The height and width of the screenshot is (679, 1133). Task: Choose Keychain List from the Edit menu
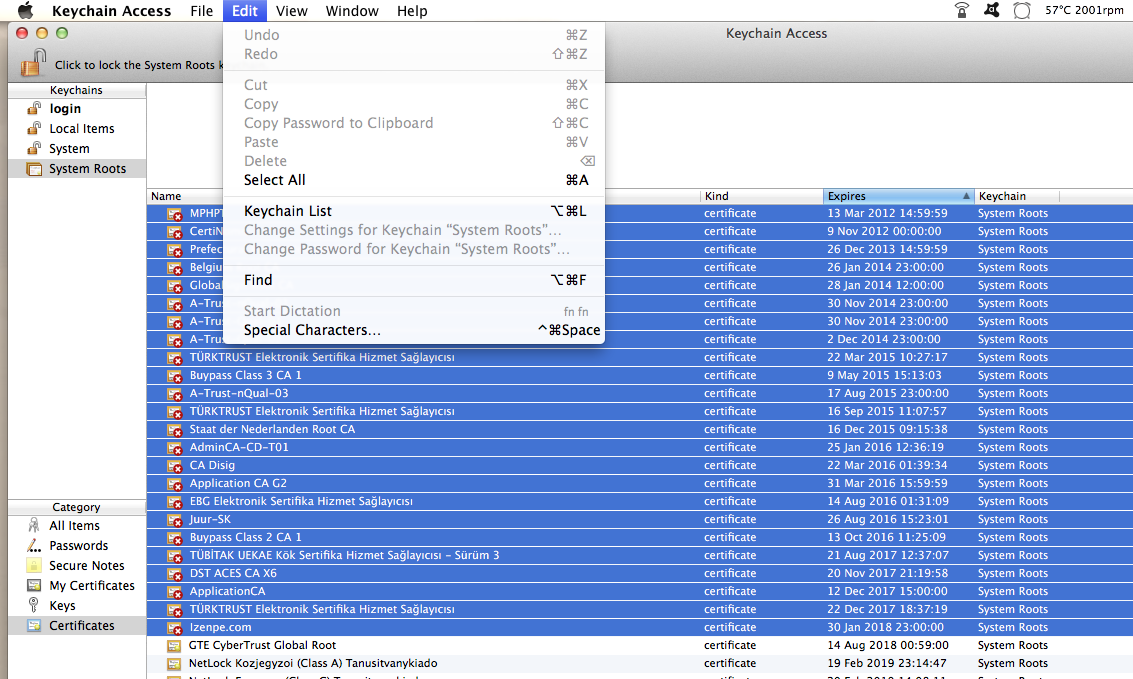coord(414,211)
